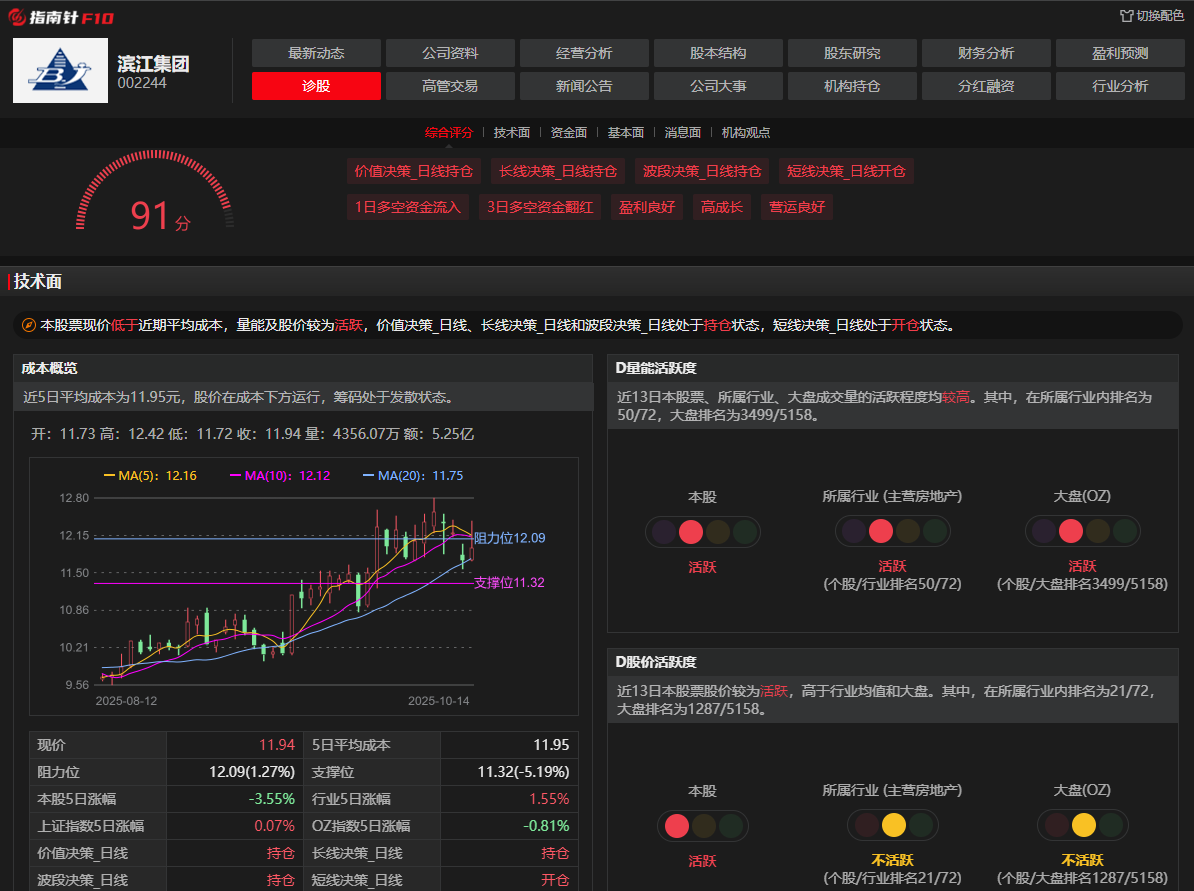1194x891 pixels.
Task: Click the 大盘(OZ) price activity yellow light
Action: coord(1084,825)
